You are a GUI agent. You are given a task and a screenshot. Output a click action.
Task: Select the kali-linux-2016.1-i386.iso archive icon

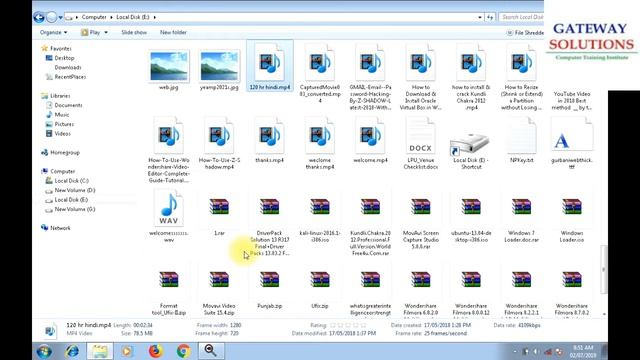click(320, 207)
